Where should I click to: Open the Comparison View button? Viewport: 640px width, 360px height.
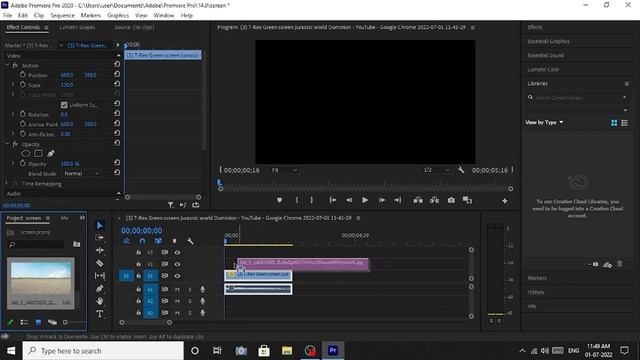coord(467,200)
